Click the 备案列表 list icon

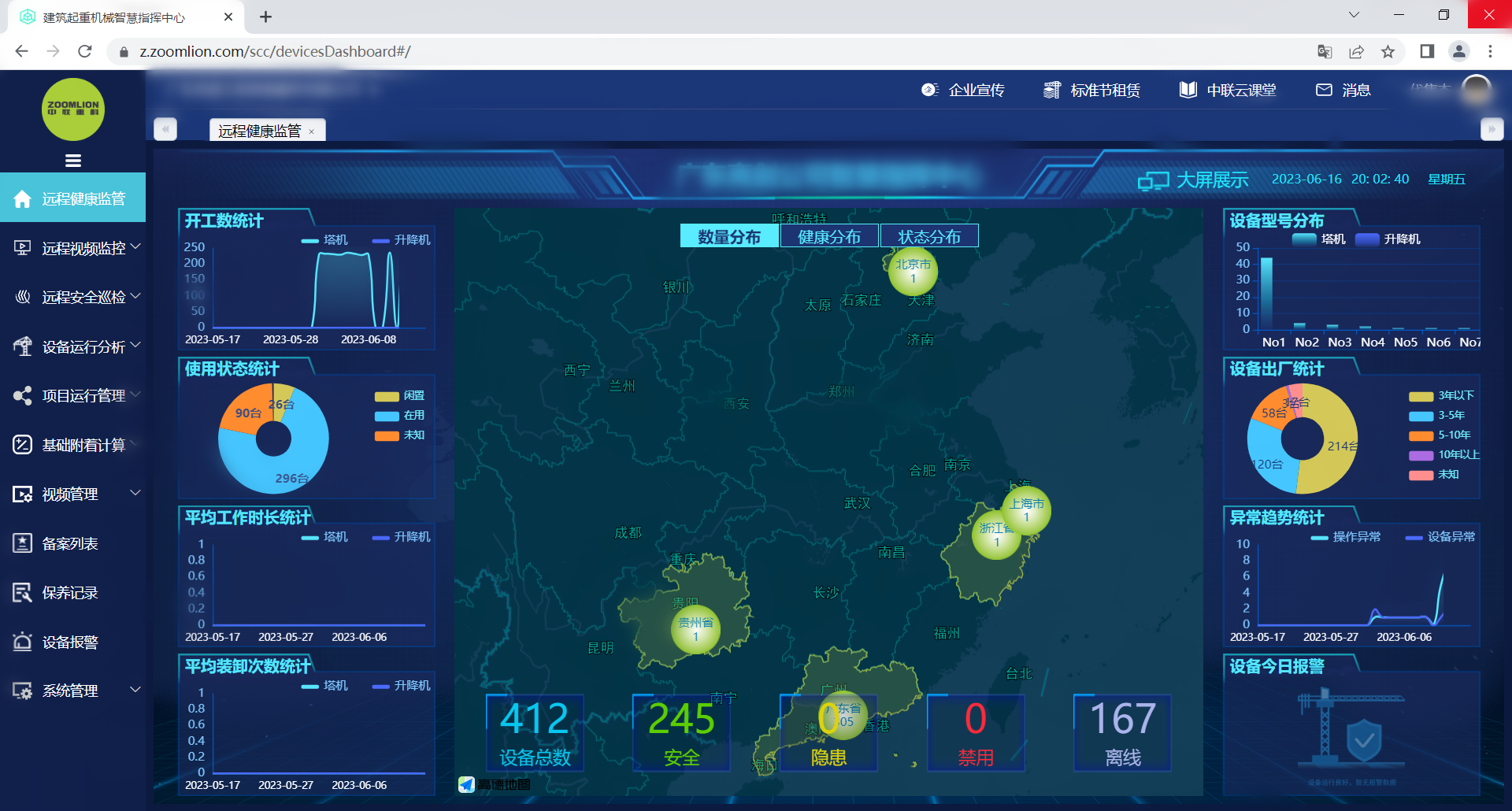tap(21, 543)
